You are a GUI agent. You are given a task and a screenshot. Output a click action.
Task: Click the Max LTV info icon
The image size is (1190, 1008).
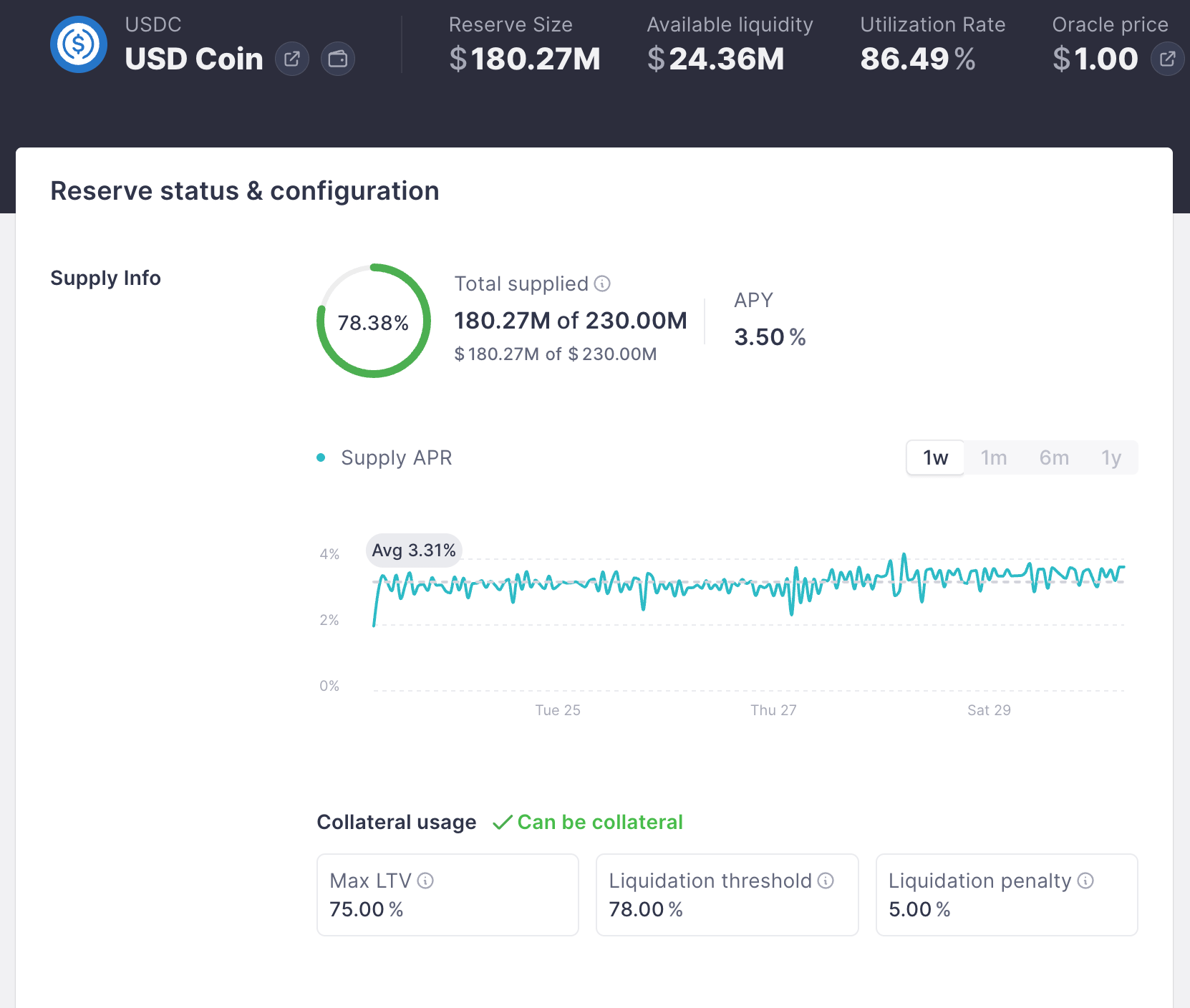pos(425,881)
